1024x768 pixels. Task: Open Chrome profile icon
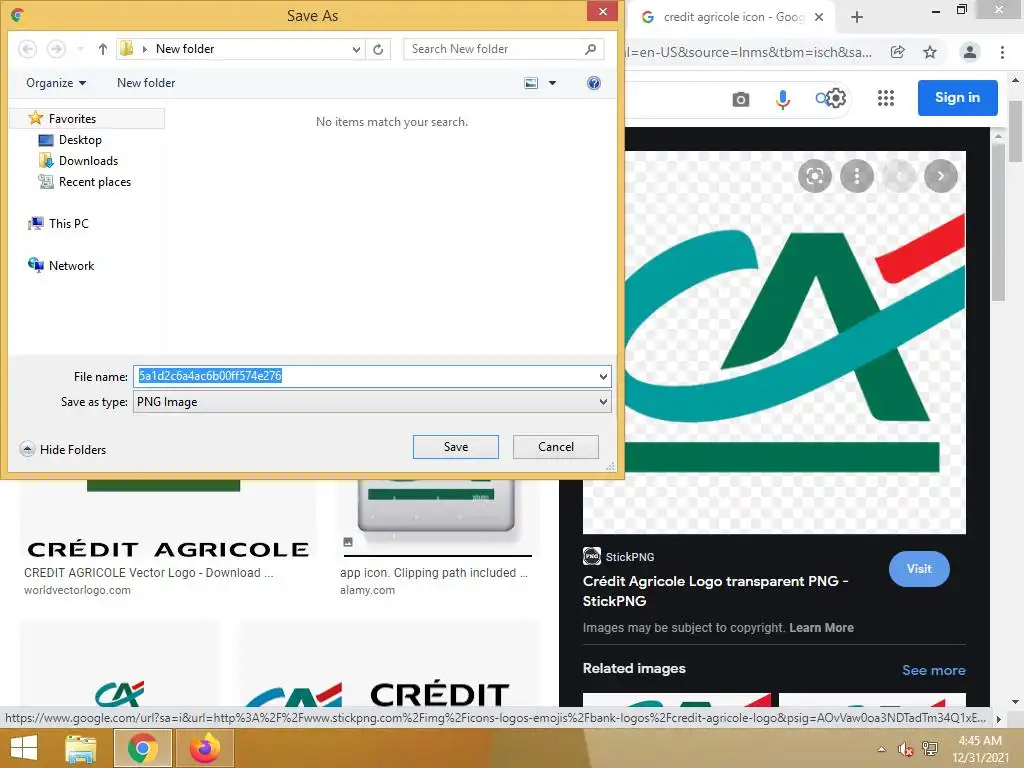pyautogui.click(x=970, y=52)
